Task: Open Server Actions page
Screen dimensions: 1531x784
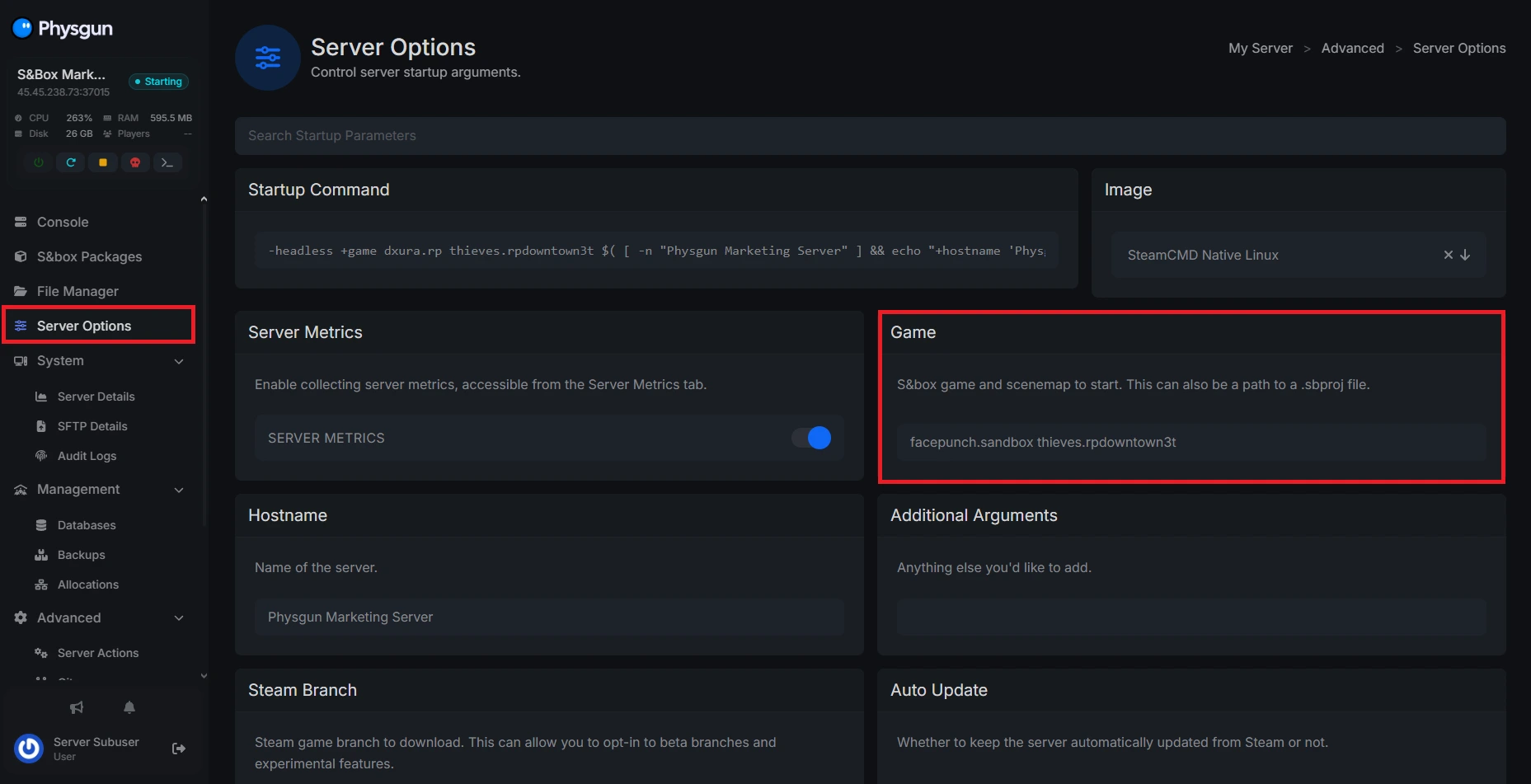Action: [x=99, y=653]
